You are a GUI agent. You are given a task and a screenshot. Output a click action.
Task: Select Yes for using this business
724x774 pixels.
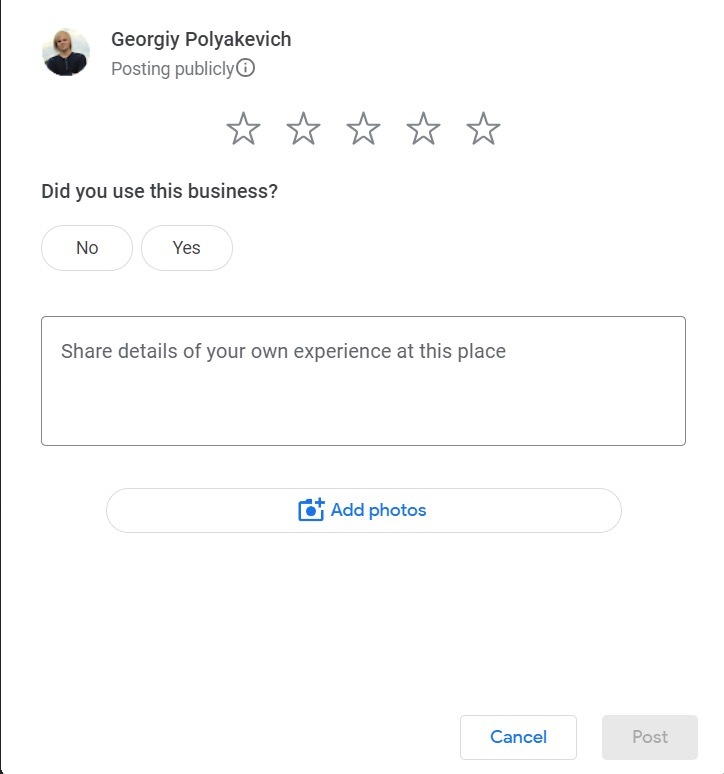click(187, 248)
